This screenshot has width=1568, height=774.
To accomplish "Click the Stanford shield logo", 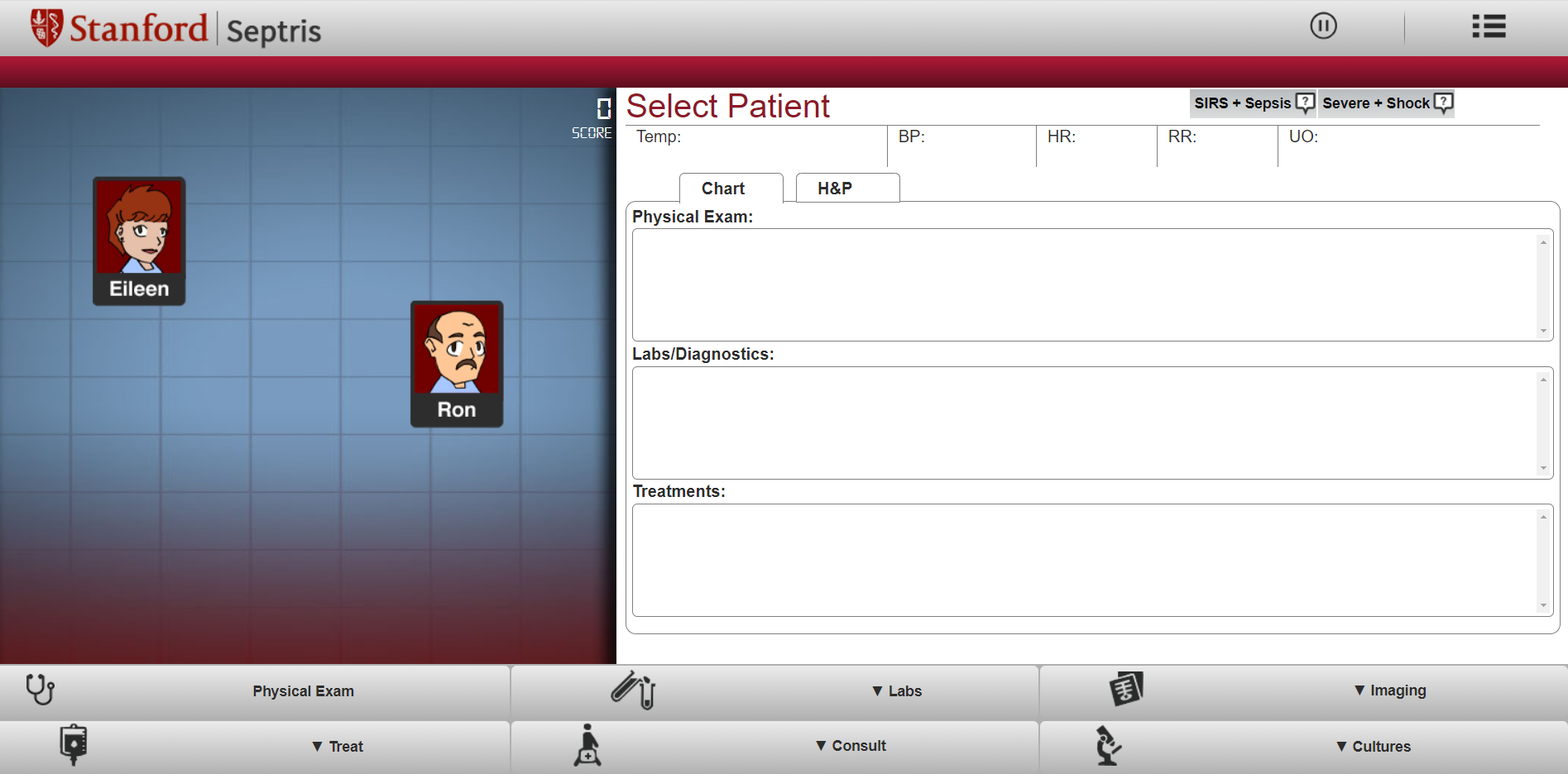I will coord(46,28).
